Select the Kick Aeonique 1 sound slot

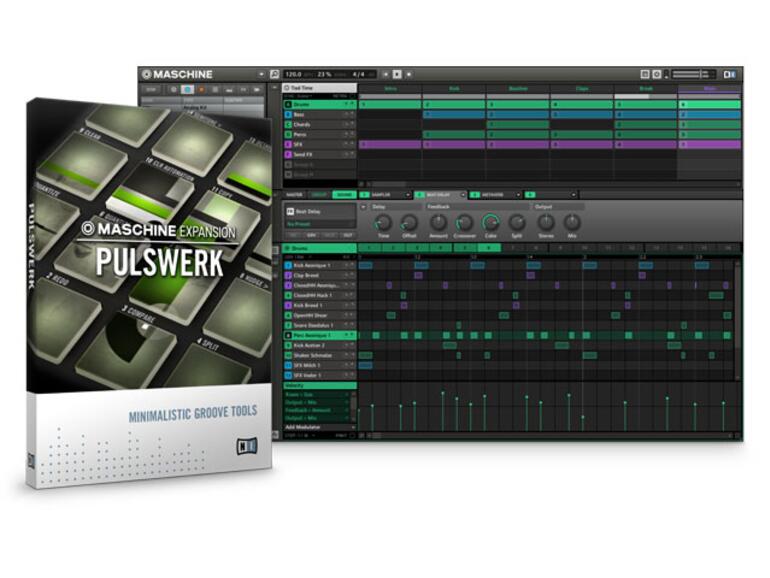point(320,265)
